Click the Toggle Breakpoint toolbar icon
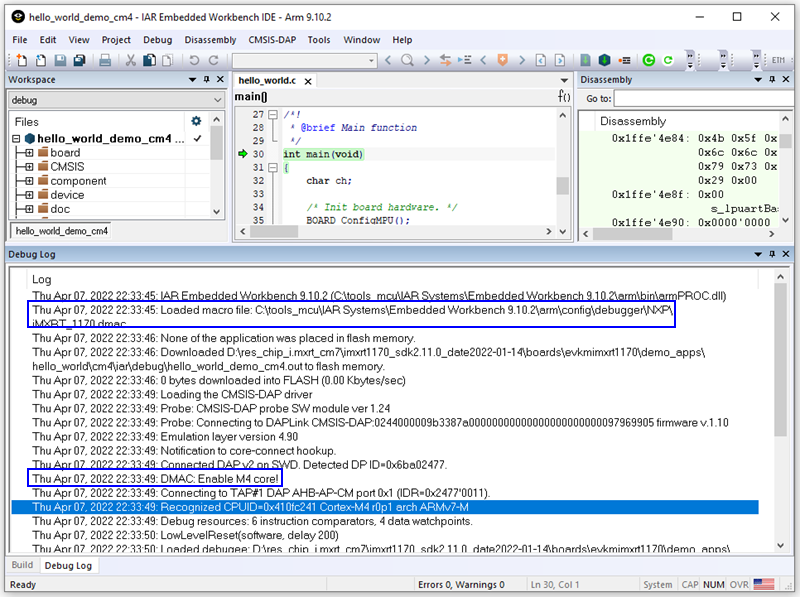 624,60
